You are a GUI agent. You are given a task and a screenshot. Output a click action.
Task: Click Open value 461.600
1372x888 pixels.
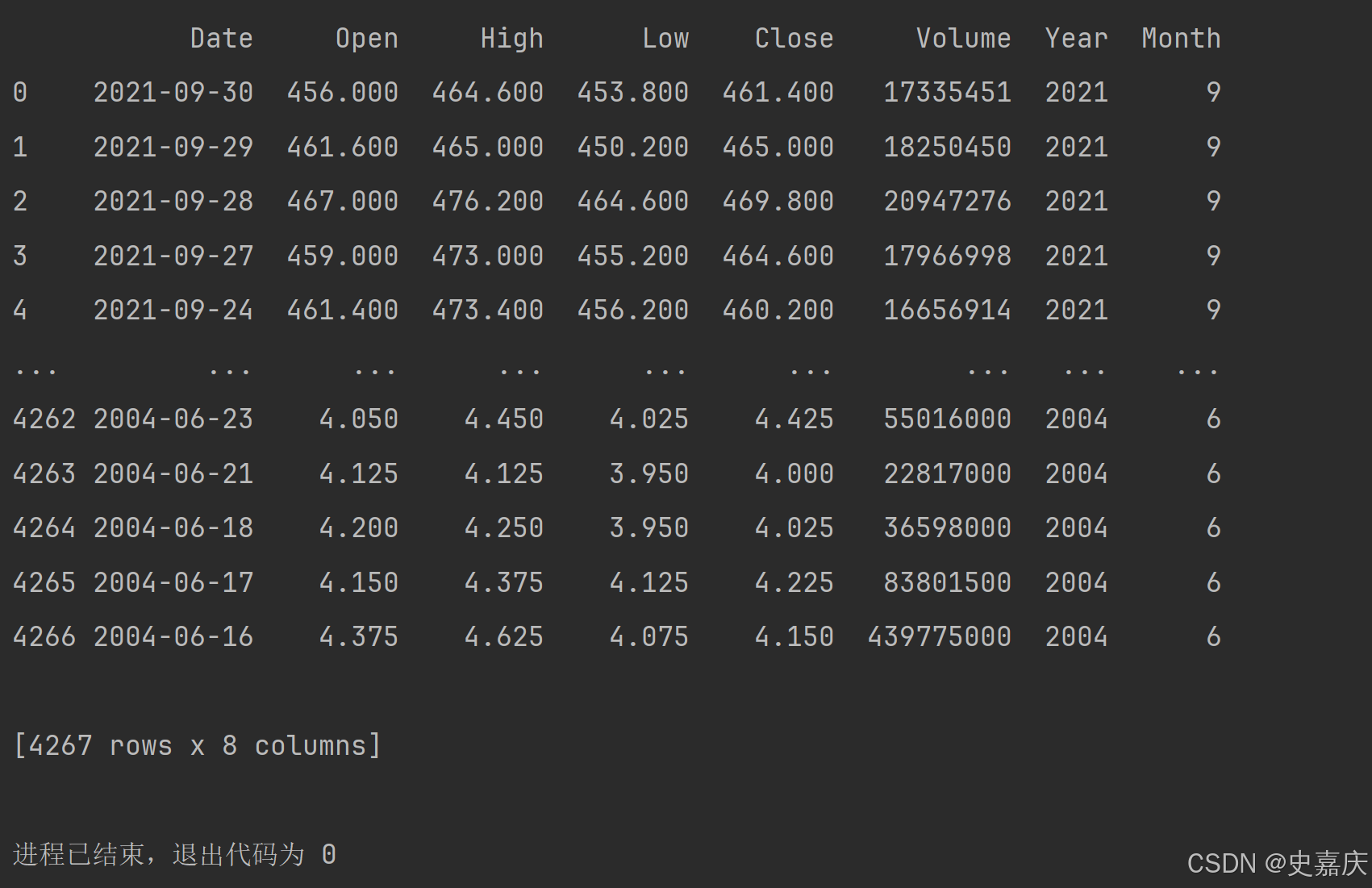coord(343,147)
